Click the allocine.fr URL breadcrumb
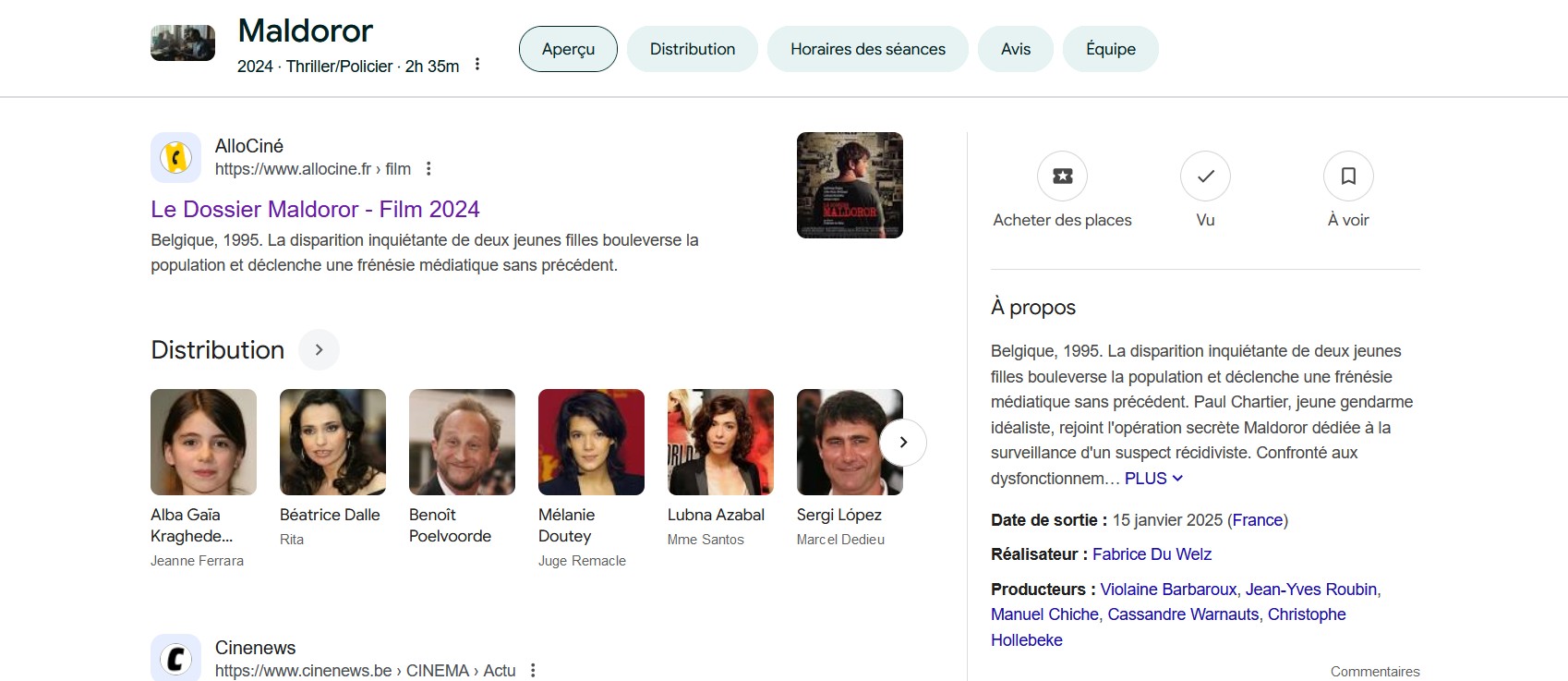This screenshot has height=681, width=1568. click(313, 169)
